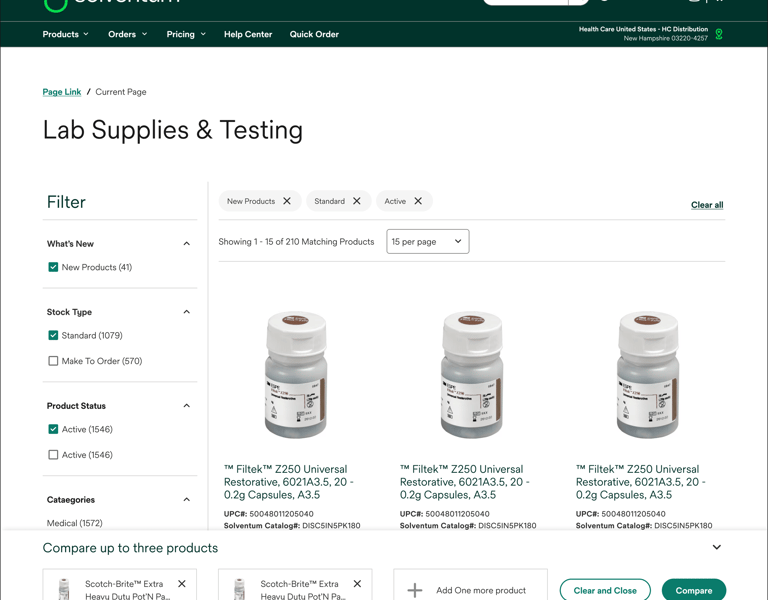Uncheck the checked Active (1546) checkbox

coord(53,429)
